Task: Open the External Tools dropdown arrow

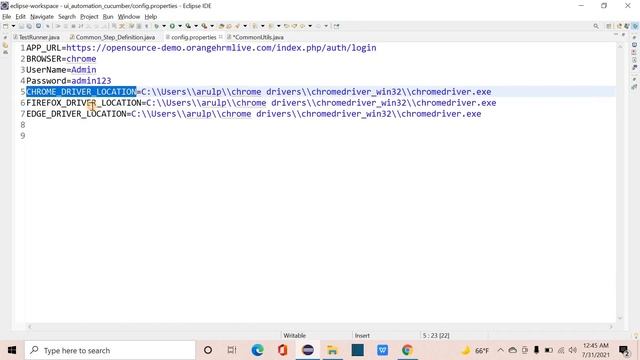Action: pyautogui.click(x=212, y=26)
